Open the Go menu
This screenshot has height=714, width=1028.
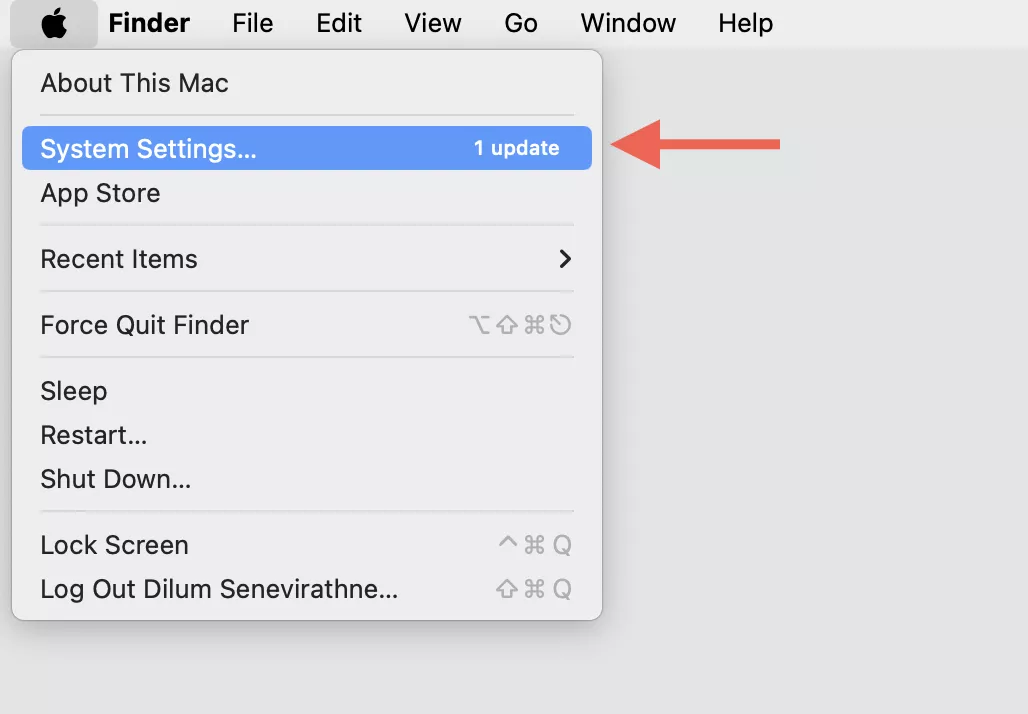pos(521,24)
